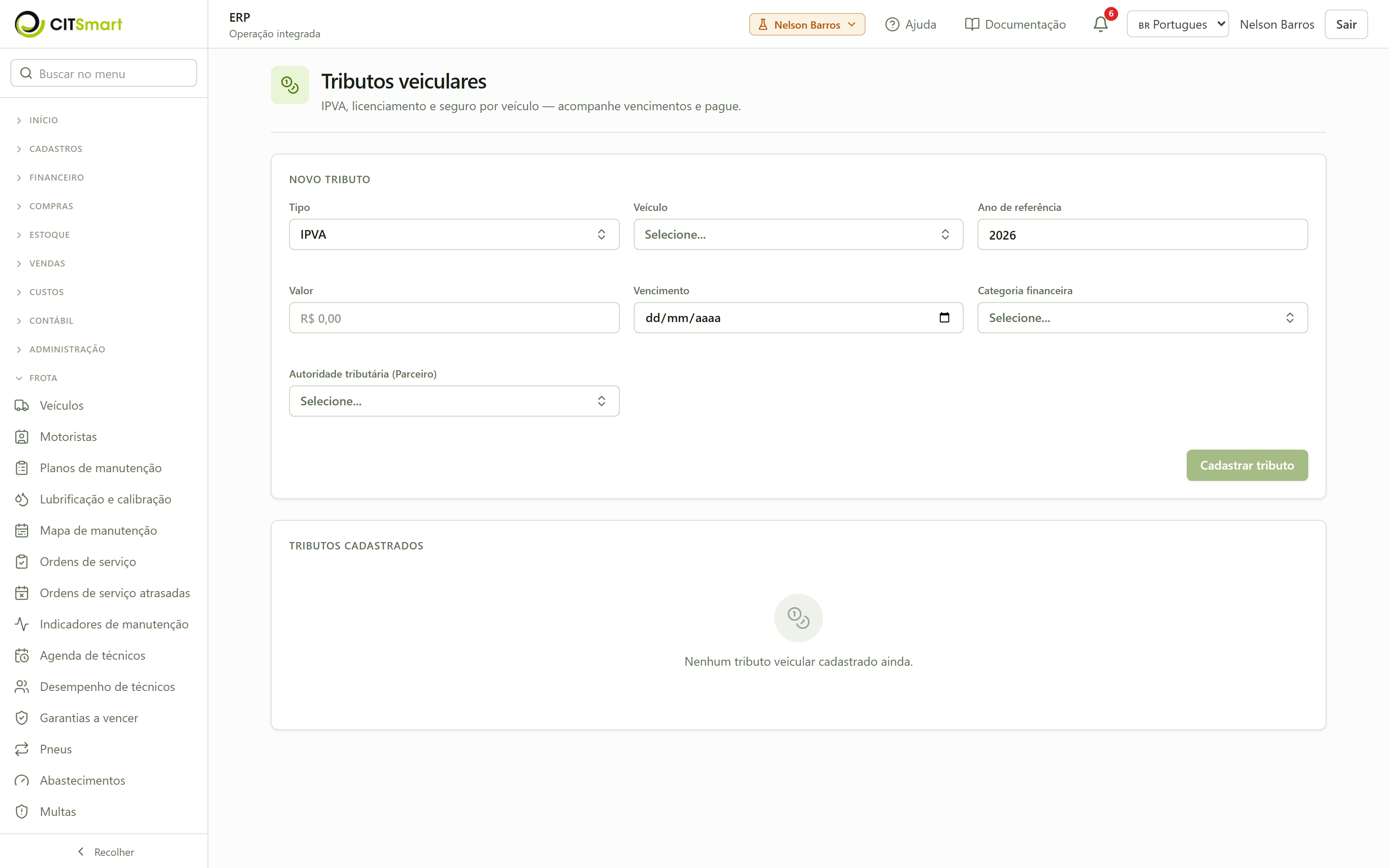Expand the ESTOQUE menu section
The height and width of the screenshot is (868, 1389).
pos(43,235)
